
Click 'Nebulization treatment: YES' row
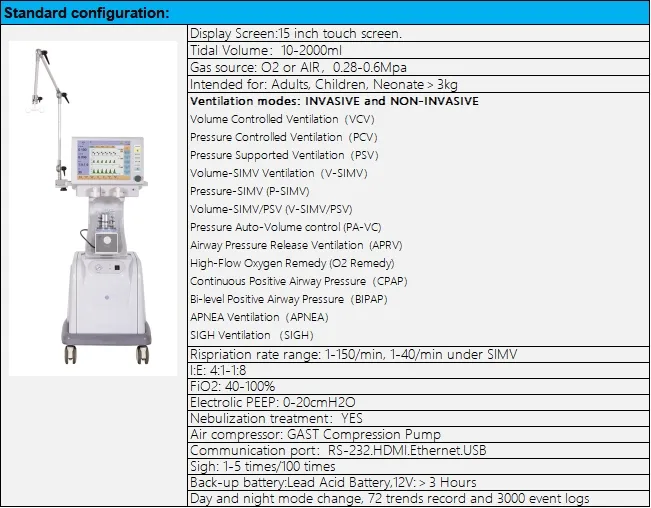(418, 418)
